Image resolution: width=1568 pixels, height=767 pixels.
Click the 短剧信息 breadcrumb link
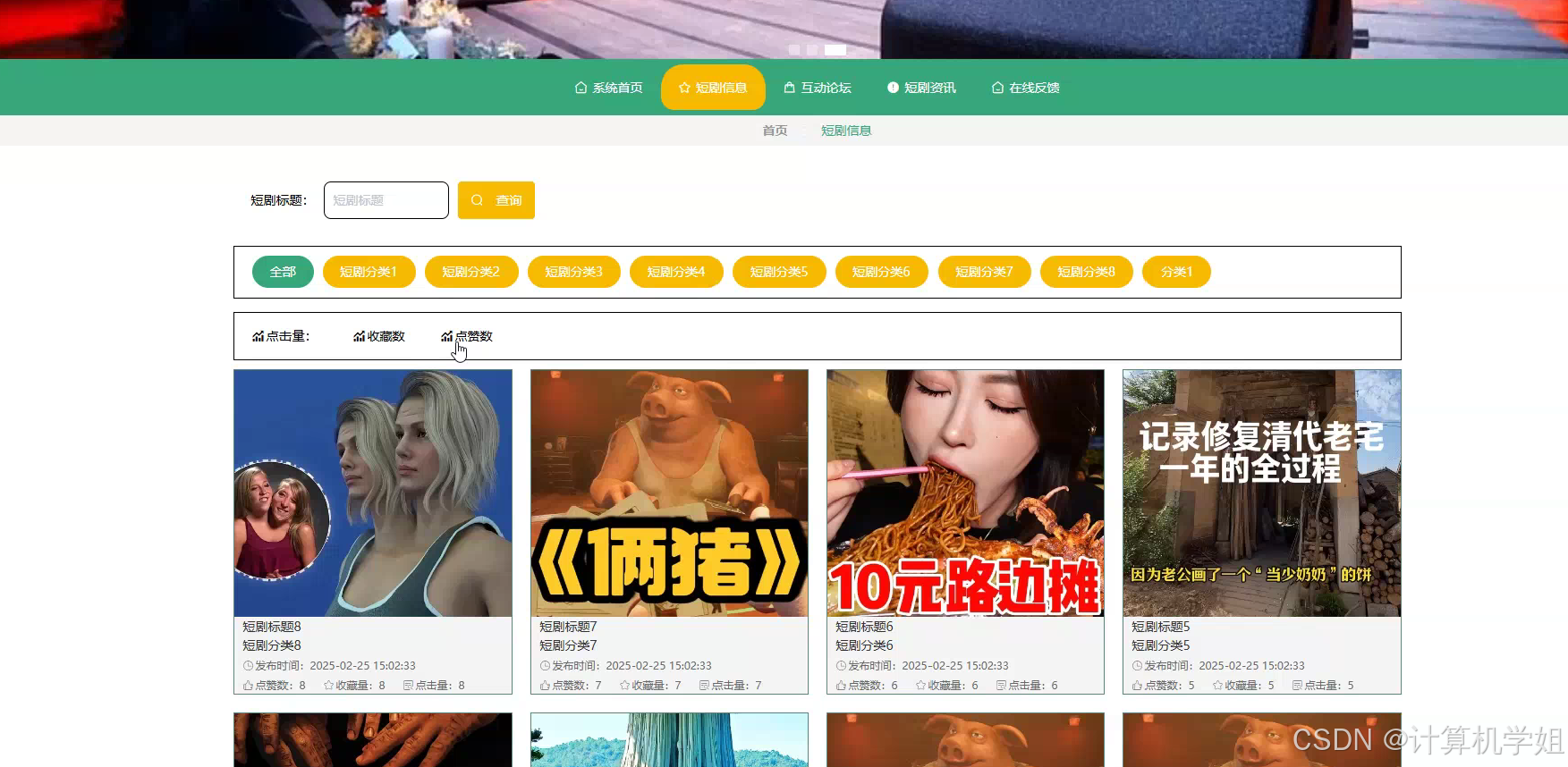846,131
